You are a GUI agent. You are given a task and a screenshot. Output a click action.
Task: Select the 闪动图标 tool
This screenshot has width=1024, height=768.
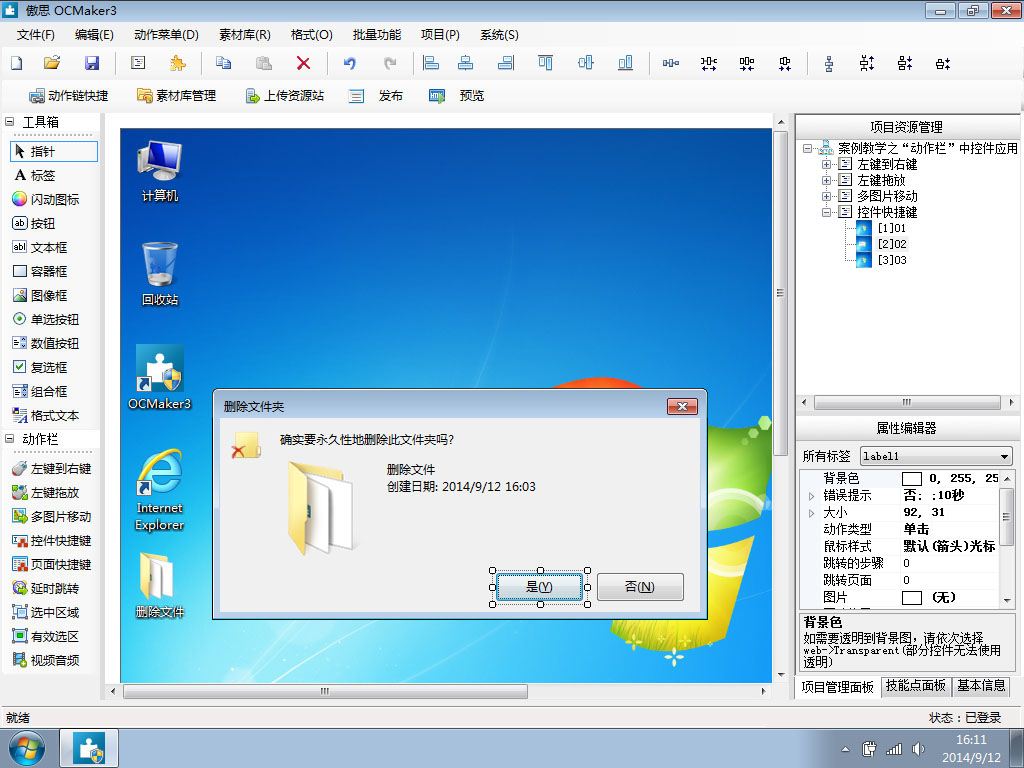(46, 199)
